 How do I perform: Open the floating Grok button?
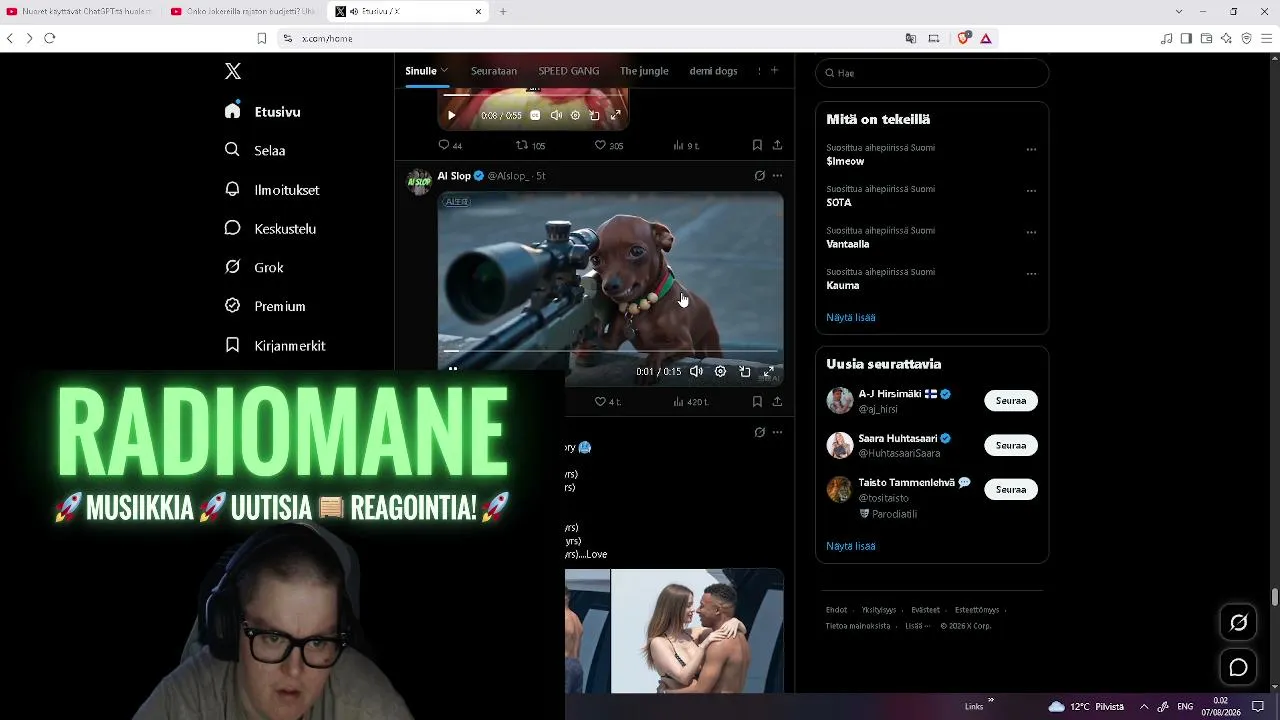coord(1238,622)
